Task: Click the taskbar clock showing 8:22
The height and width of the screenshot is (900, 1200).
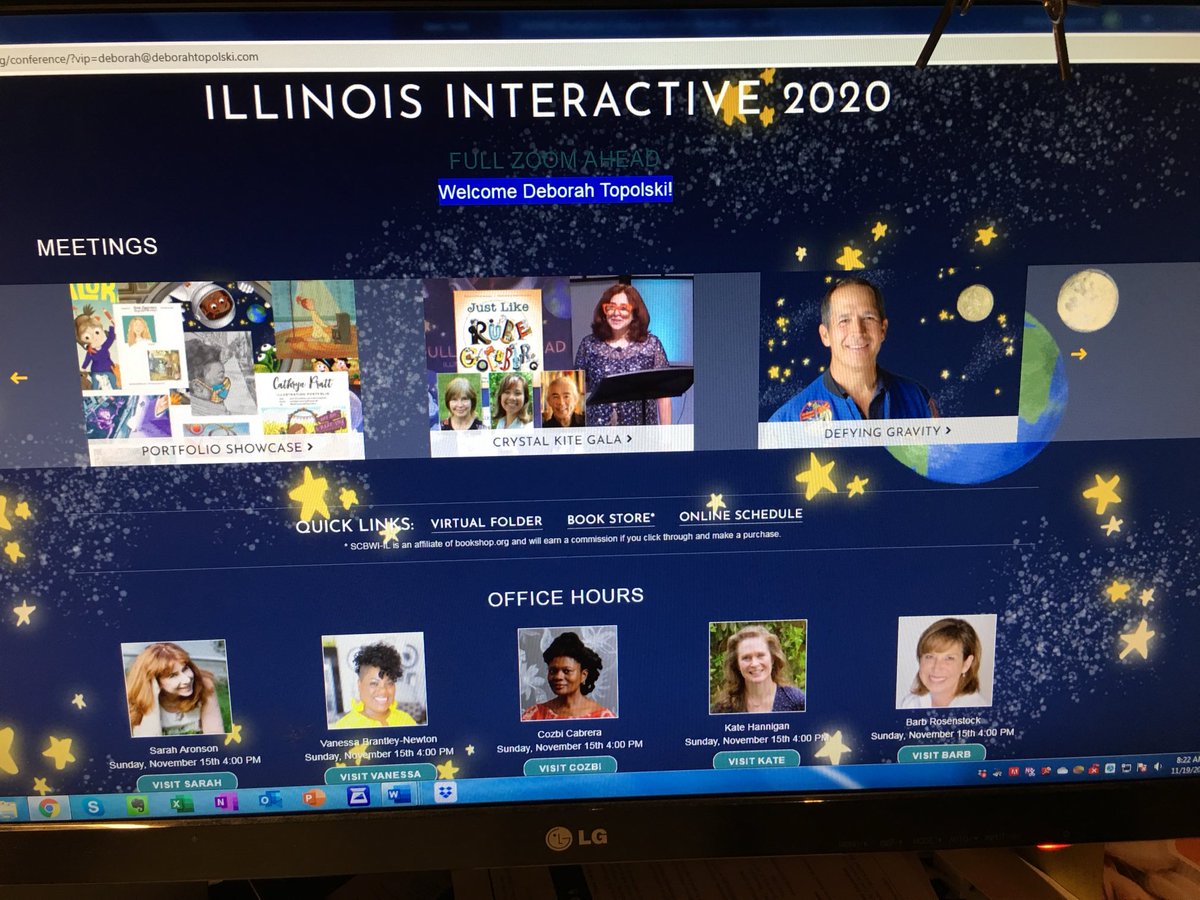Action: coord(1187,760)
